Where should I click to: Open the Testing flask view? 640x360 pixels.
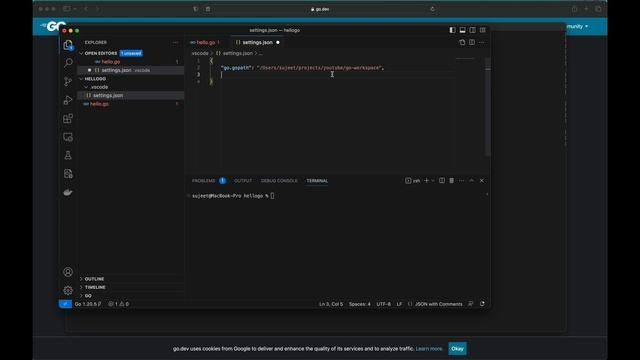pyautogui.click(x=68, y=155)
